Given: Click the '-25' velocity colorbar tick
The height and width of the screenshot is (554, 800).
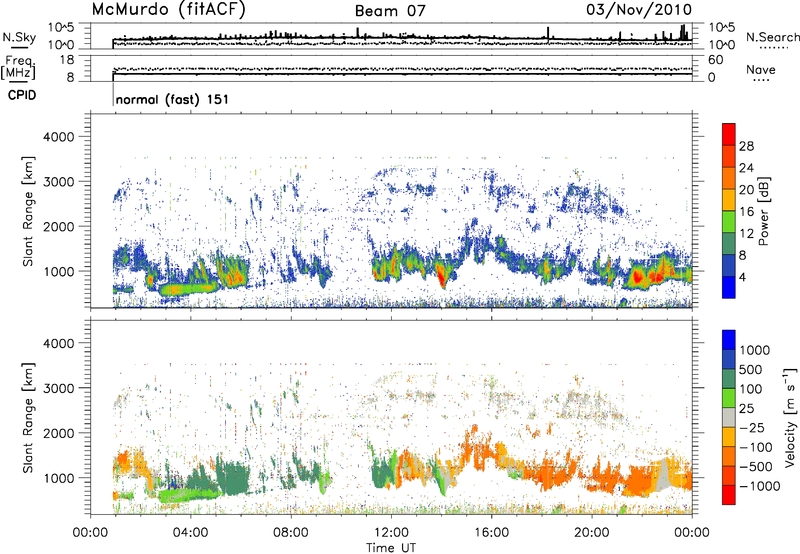Looking at the screenshot, I should (754, 427).
